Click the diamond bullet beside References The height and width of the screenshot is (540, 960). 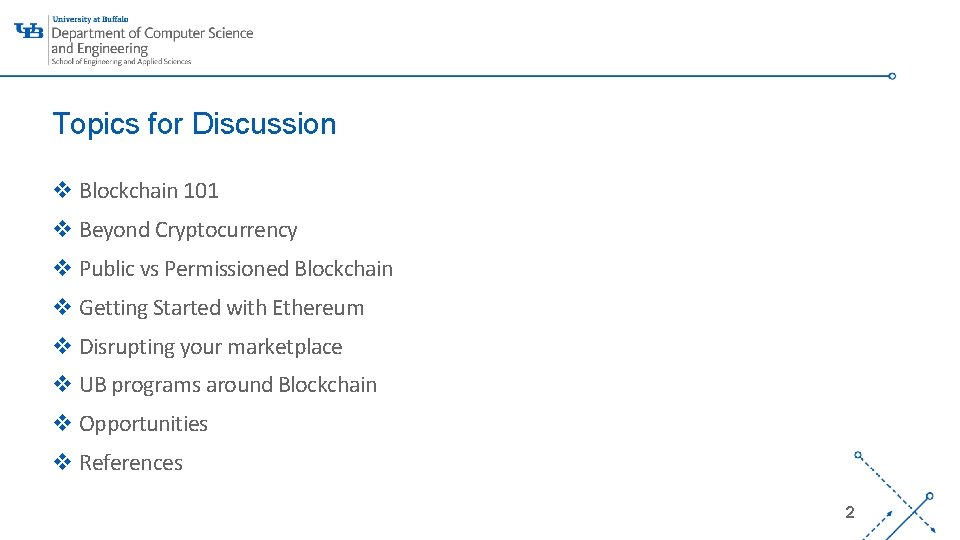pyautogui.click(x=62, y=462)
